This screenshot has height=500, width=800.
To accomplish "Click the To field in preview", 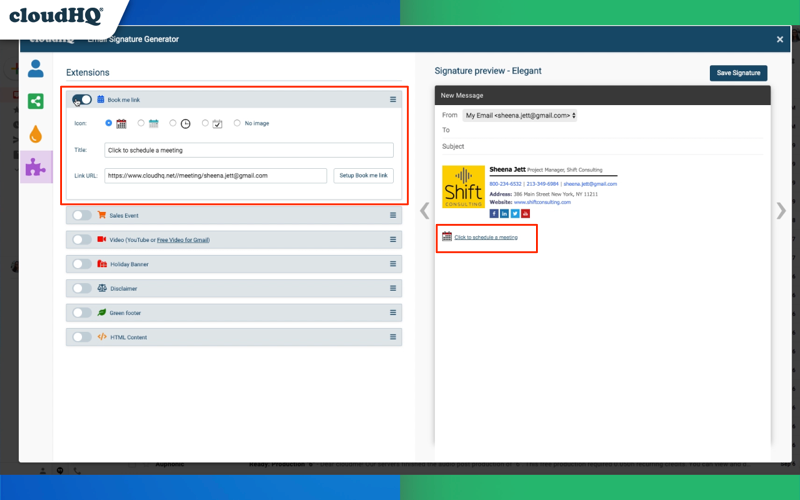I will click(603, 130).
